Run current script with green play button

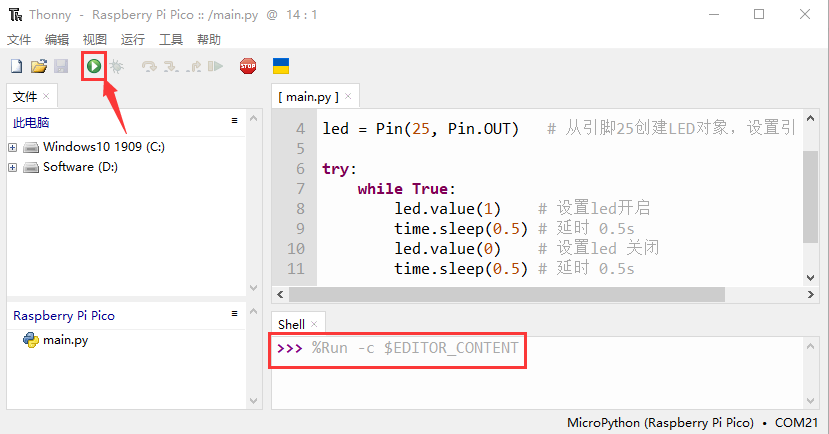[x=94, y=66]
